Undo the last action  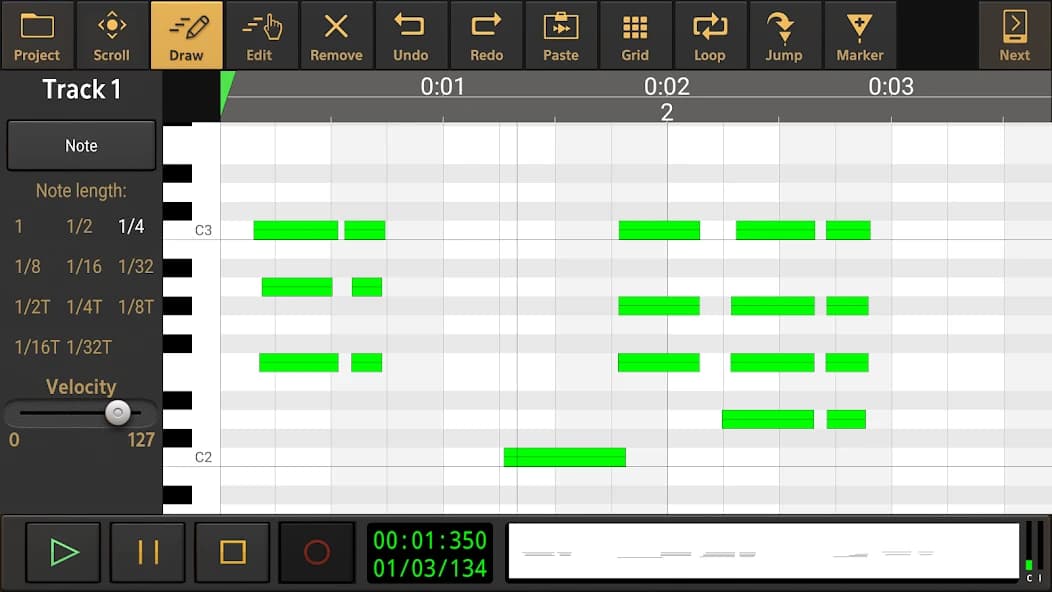click(412, 35)
